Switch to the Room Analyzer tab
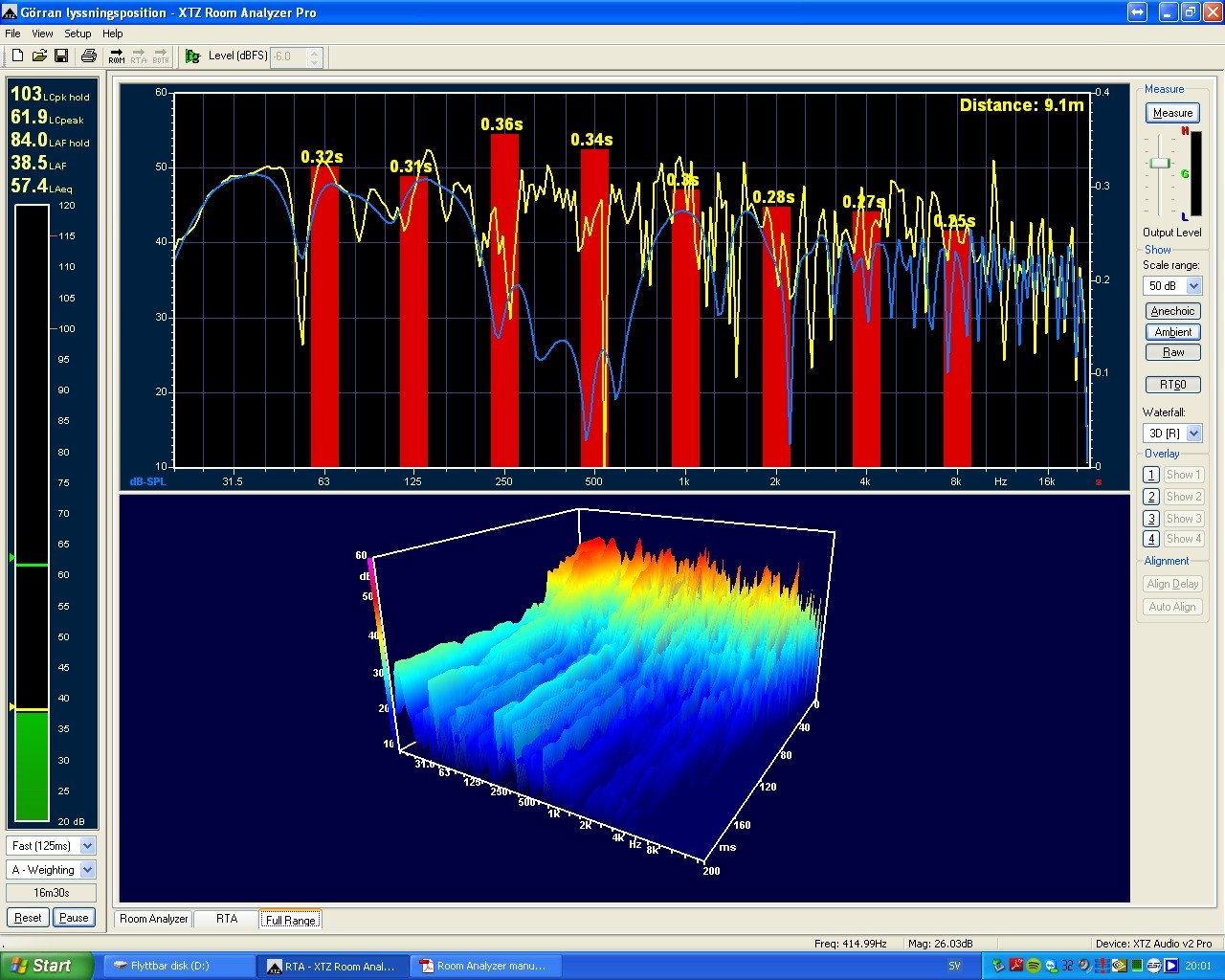Screen dimensions: 1225x980 [x=154, y=919]
